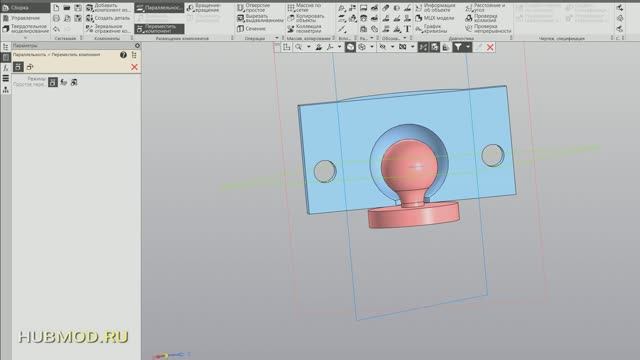This screenshot has height=360, width=640.
Task: Click the 'Диагностика' group label
Action: tap(461, 38)
